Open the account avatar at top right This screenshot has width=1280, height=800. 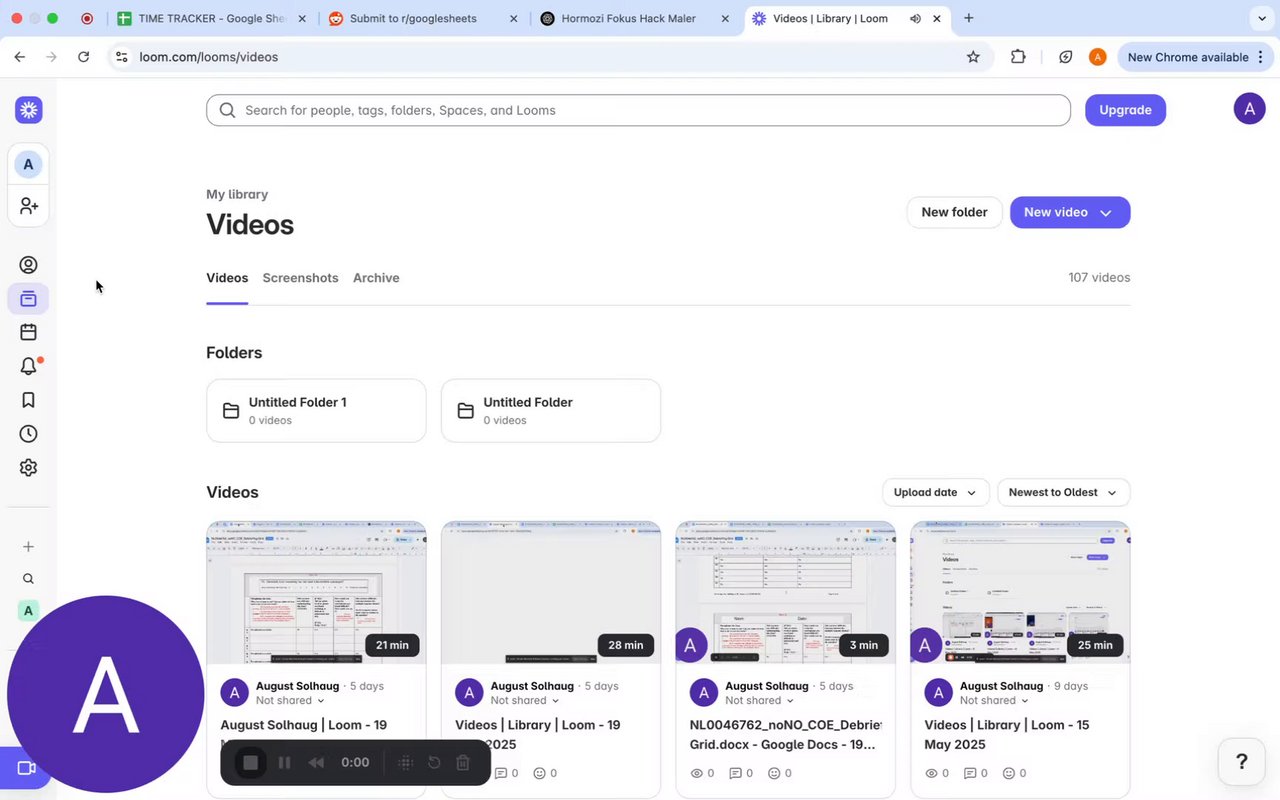1249,108
